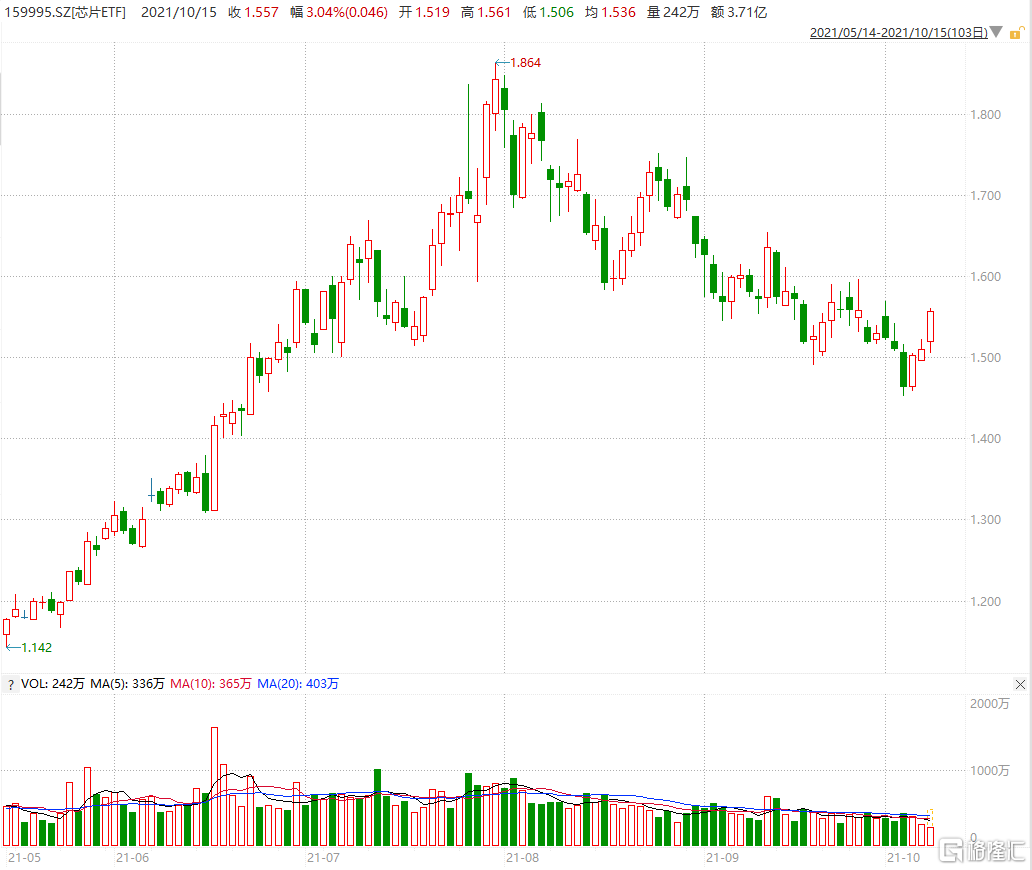Click the tallest volume bar in June
The image size is (1032, 870).
214,785
